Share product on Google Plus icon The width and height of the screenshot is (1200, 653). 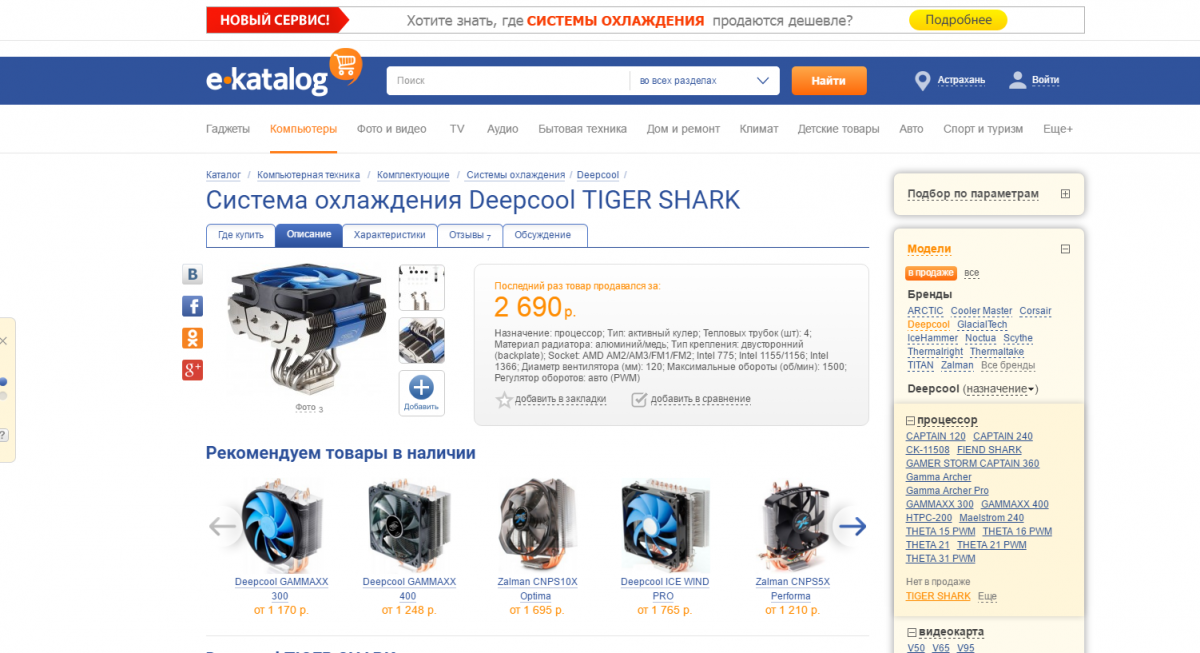(192, 370)
